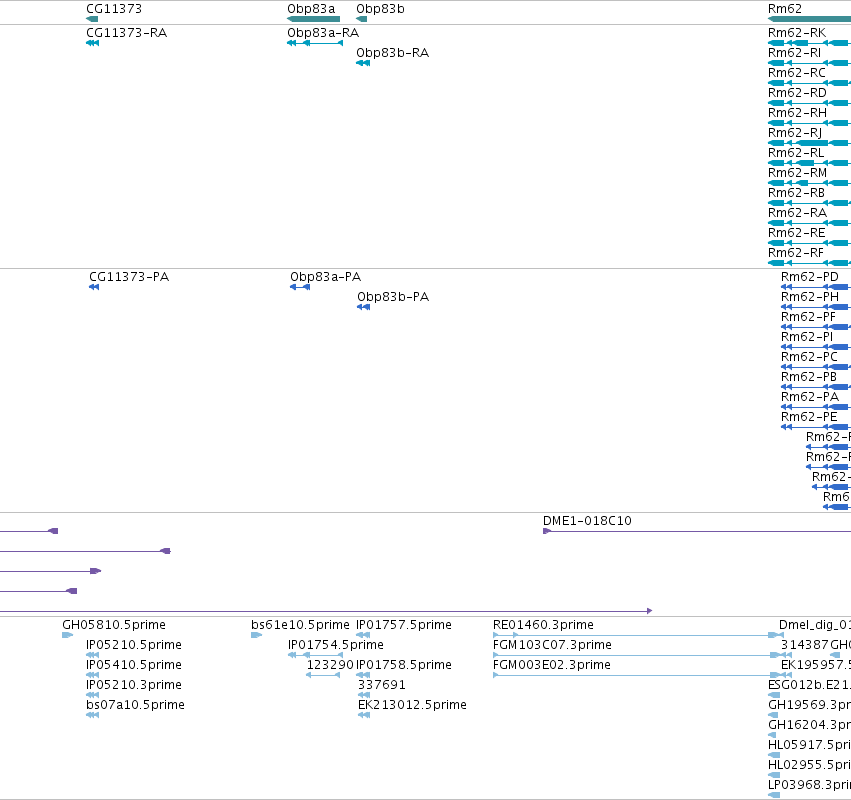Image resolution: width=851 pixels, height=800 pixels.
Task: Select transcript Rm62-RD
Action: coord(797,93)
